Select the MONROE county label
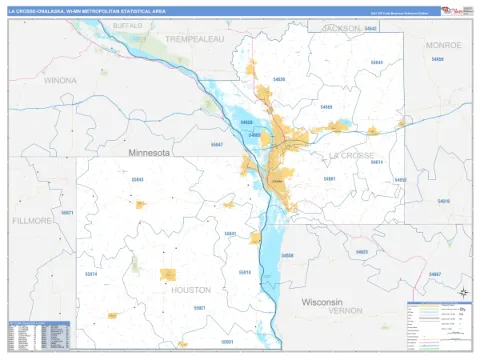Viewport: 480px width, 360px height. point(443,45)
